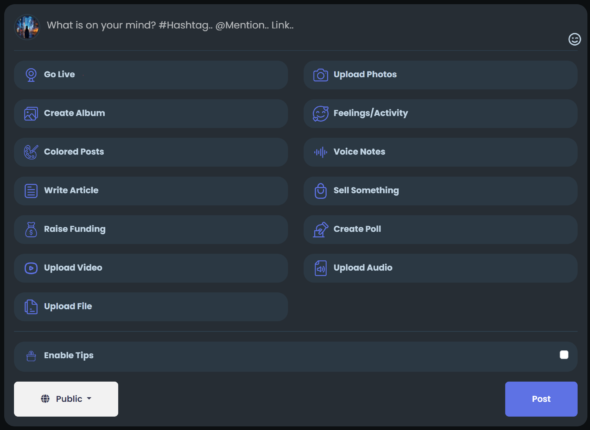This screenshot has width=590, height=430.
Task: Select the Raise Funding option
Action: click(151, 229)
